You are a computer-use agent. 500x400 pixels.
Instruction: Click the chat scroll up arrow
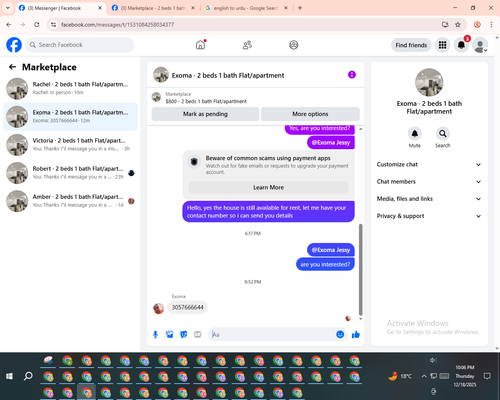click(360, 129)
